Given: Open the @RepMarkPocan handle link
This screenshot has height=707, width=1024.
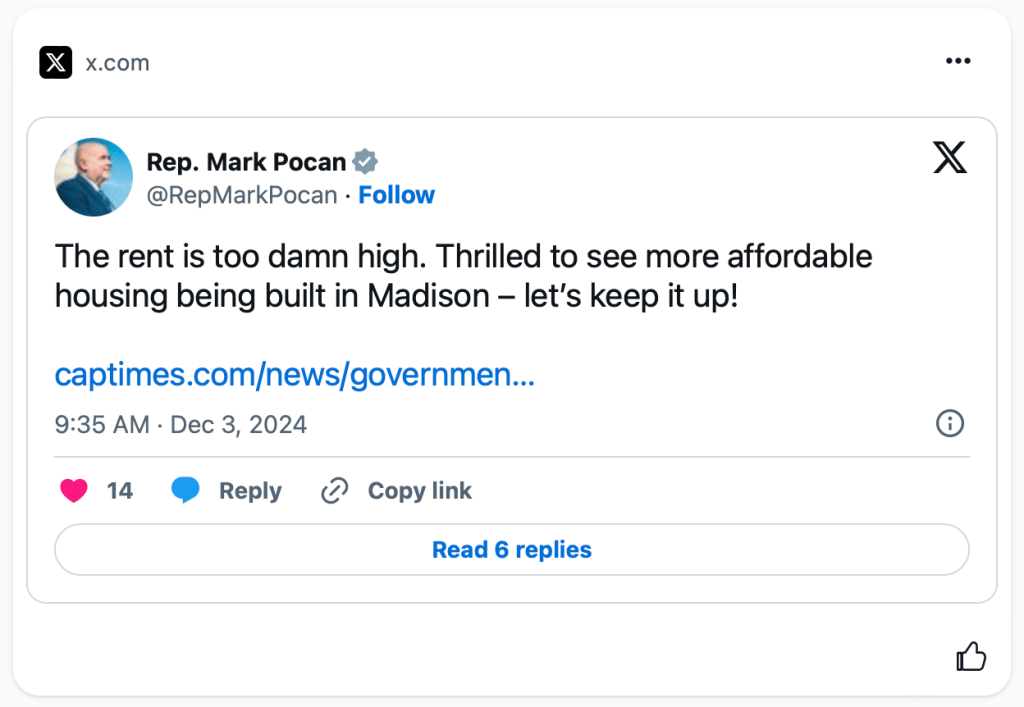Looking at the screenshot, I should click(x=242, y=195).
